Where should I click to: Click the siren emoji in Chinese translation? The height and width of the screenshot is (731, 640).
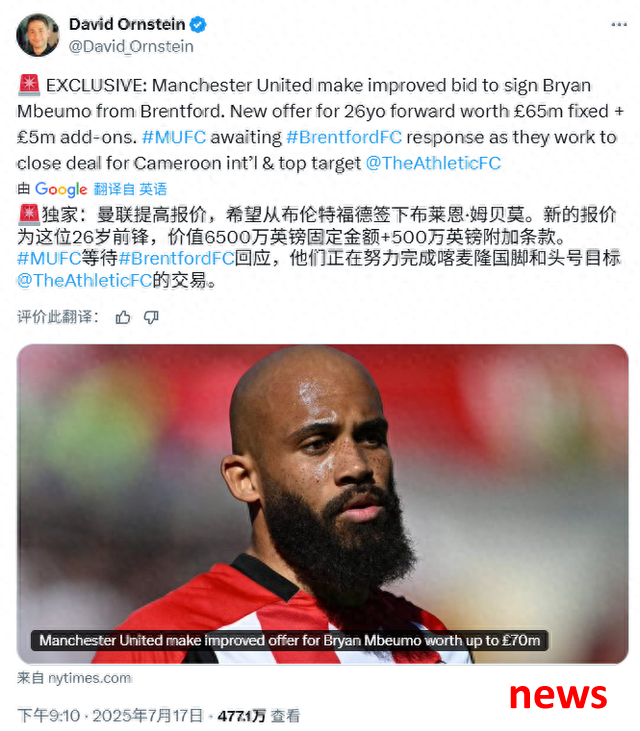[28, 214]
